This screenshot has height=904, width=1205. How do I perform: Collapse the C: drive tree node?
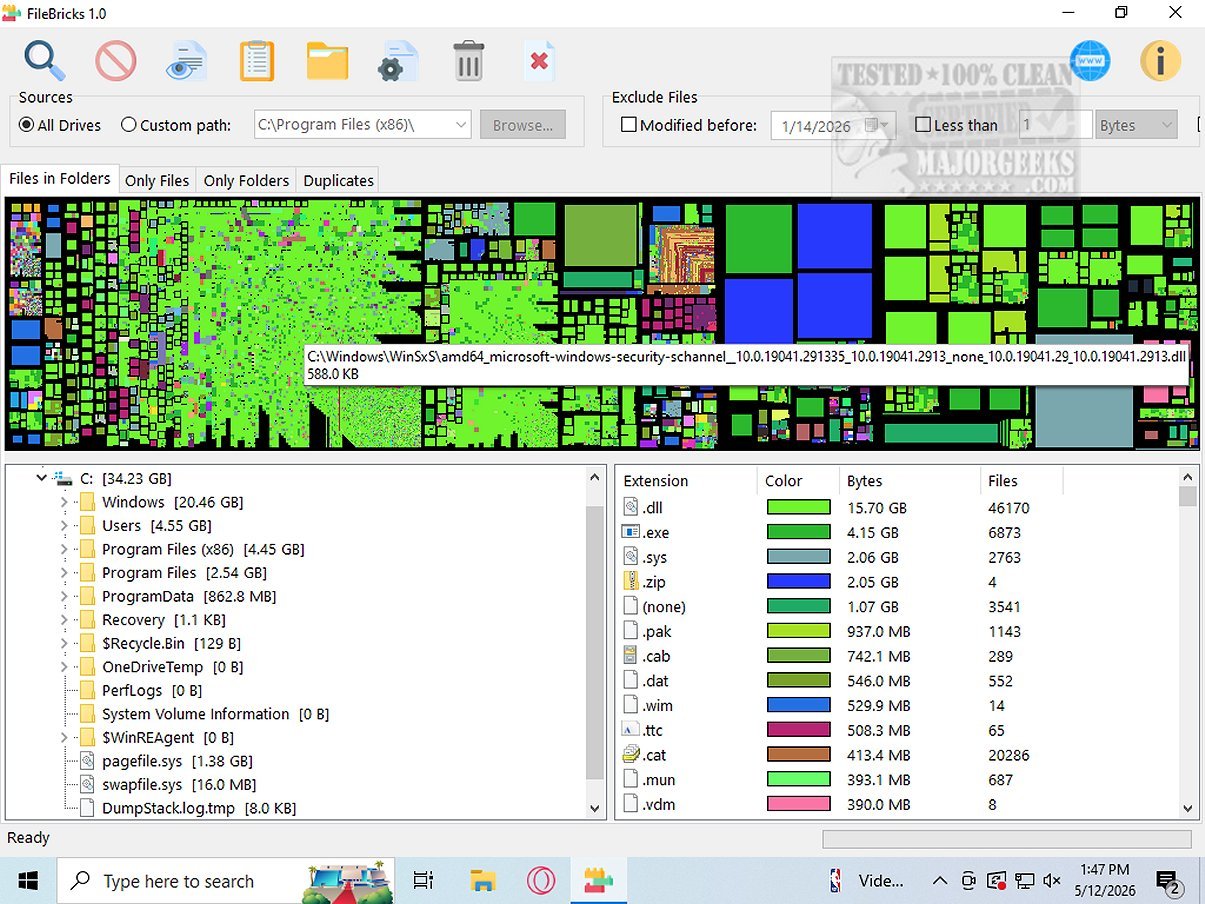pos(41,479)
